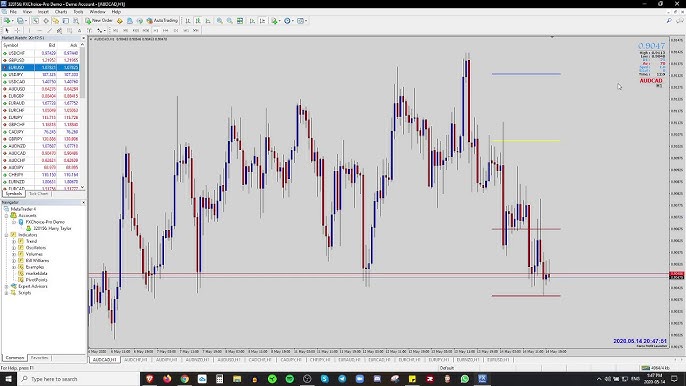Screen dimensions: 686x386
Task: Select the Trendline drawing tool
Action: pos(49,30)
